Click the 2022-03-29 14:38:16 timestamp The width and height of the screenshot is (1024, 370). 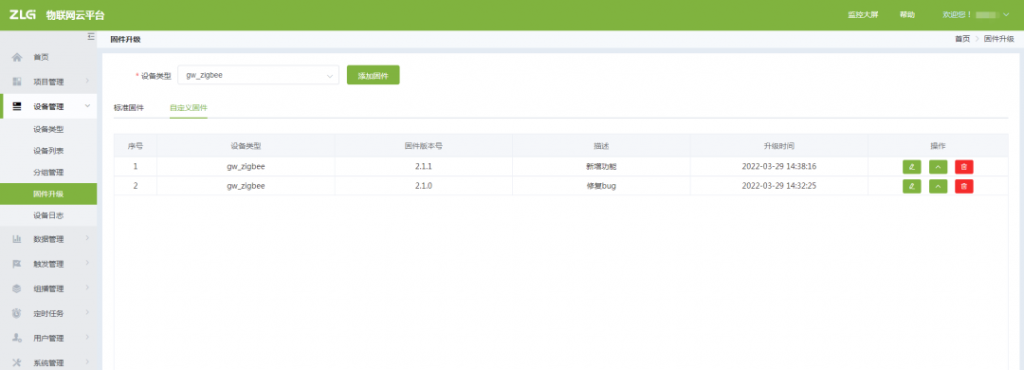coord(779,166)
